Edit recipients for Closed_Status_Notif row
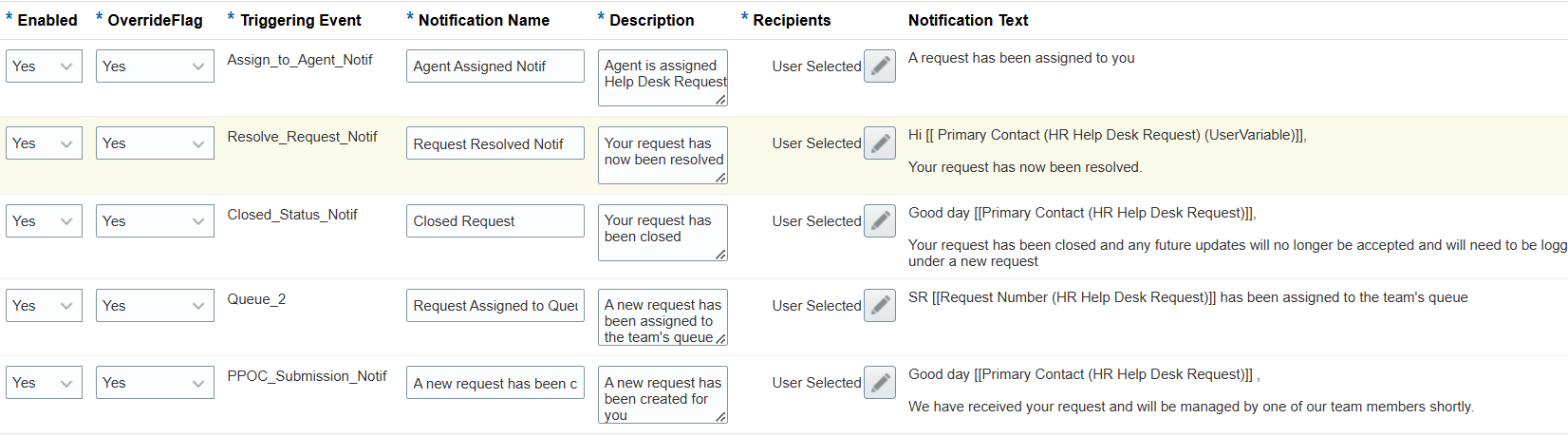This screenshot has height=437, width=1568. (x=880, y=221)
